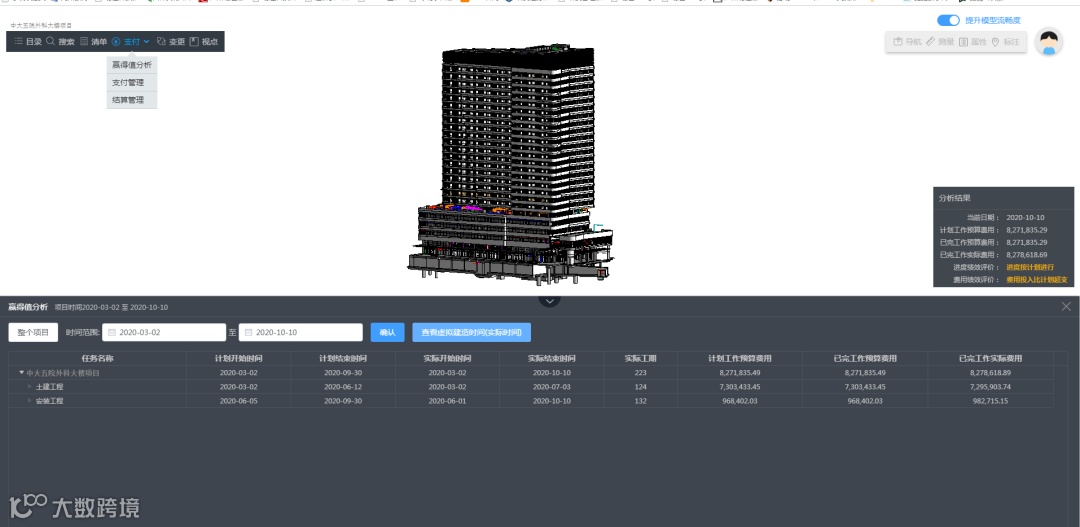Click the 计划工作预算费用 column header
This screenshot has height=527, width=1080.
pyautogui.click(x=740, y=358)
